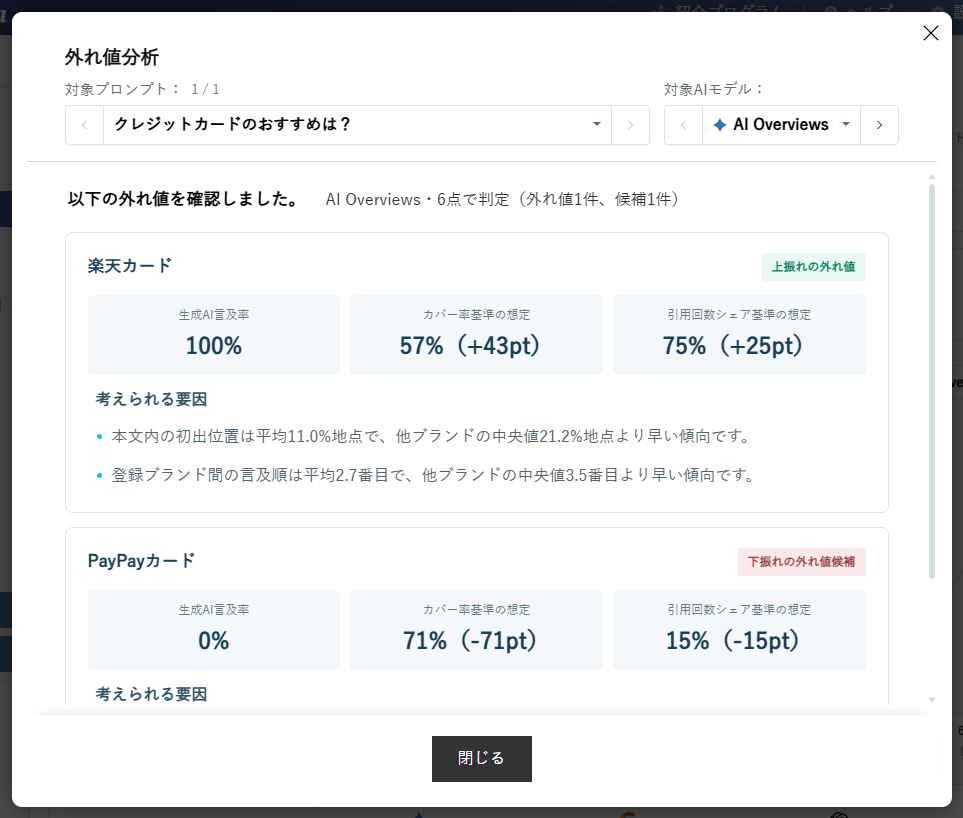
Task: Switch to the previous AI model with the left chevron
Action: 684,125
